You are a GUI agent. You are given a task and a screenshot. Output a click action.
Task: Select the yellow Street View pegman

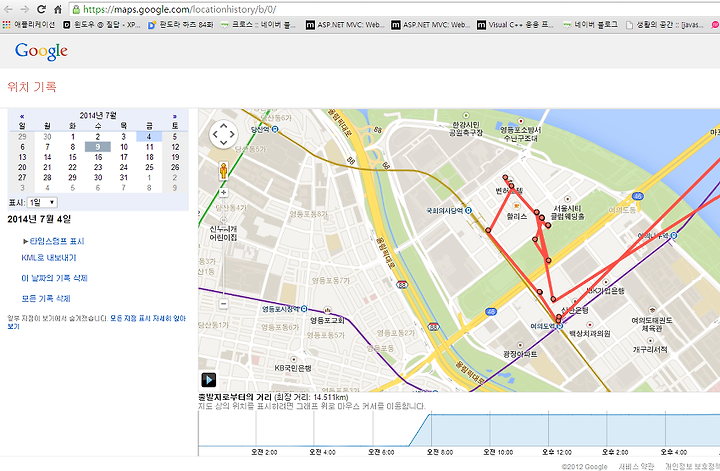(x=223, y=170)
